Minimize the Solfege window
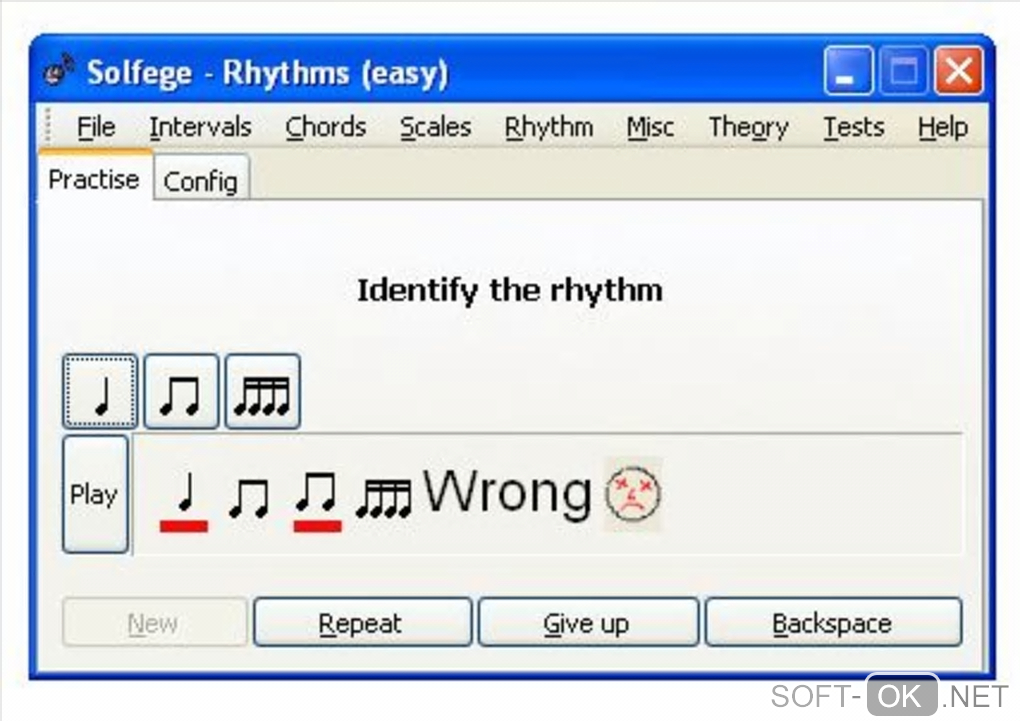The image size is (1020, 721). tap(848, 70)
